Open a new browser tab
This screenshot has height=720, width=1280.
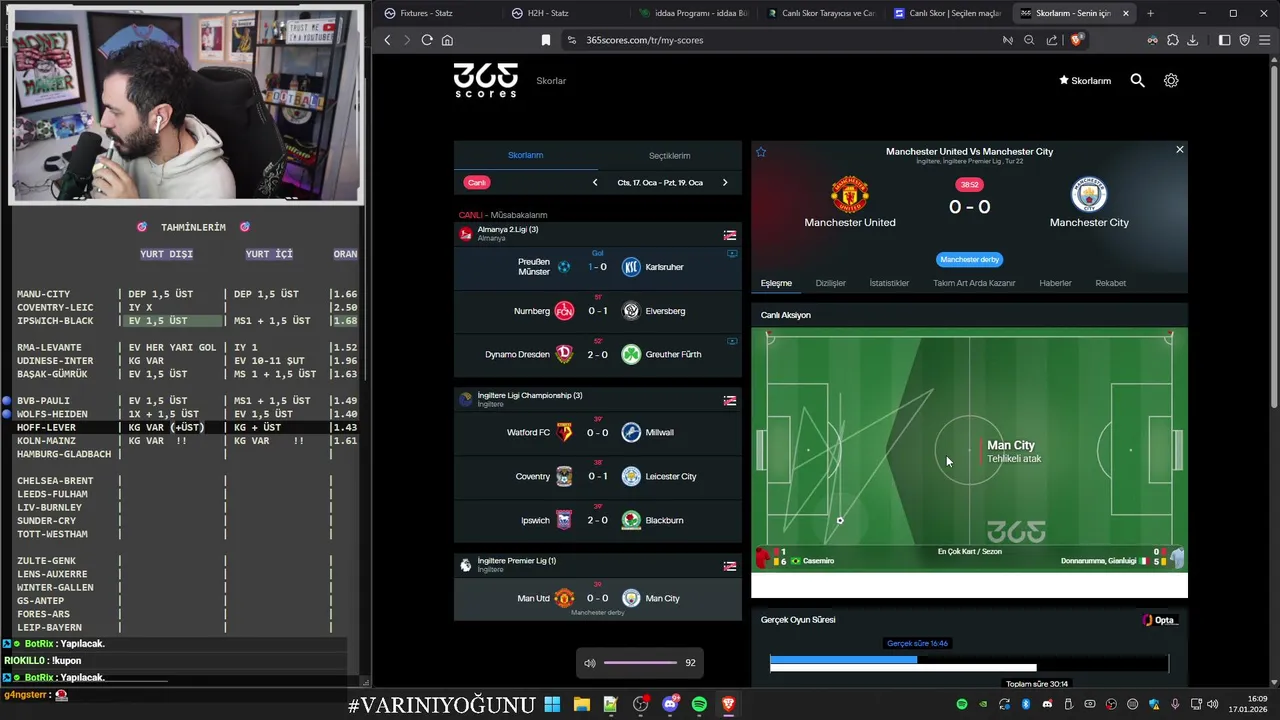[x=1150, y=13]
